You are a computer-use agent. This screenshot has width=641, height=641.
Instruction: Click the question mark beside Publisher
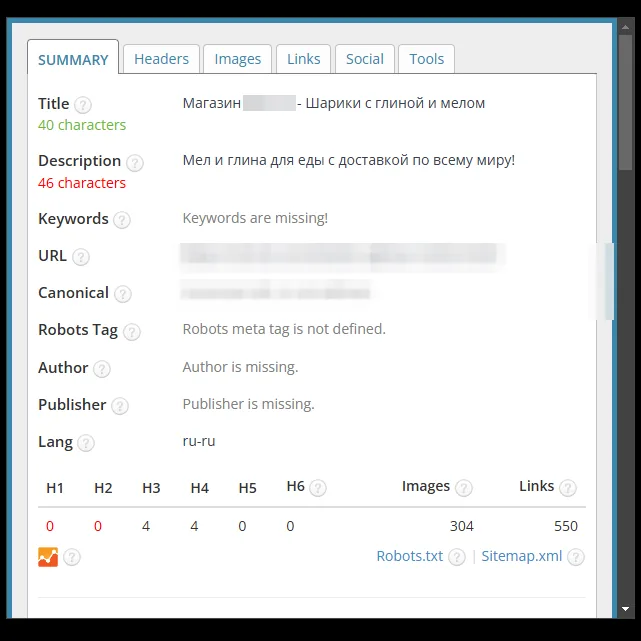coord(120,406)
